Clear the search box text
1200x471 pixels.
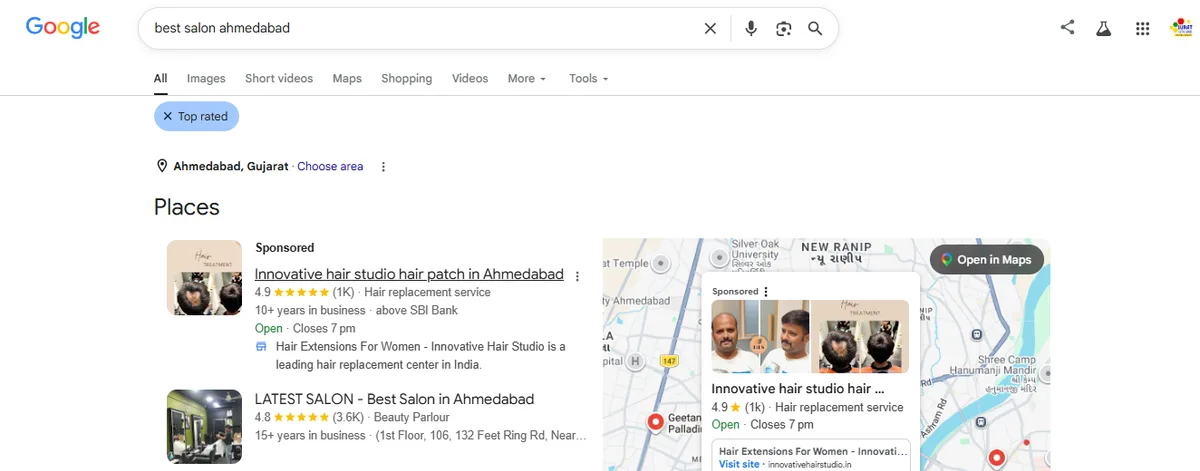click(710, 28)
